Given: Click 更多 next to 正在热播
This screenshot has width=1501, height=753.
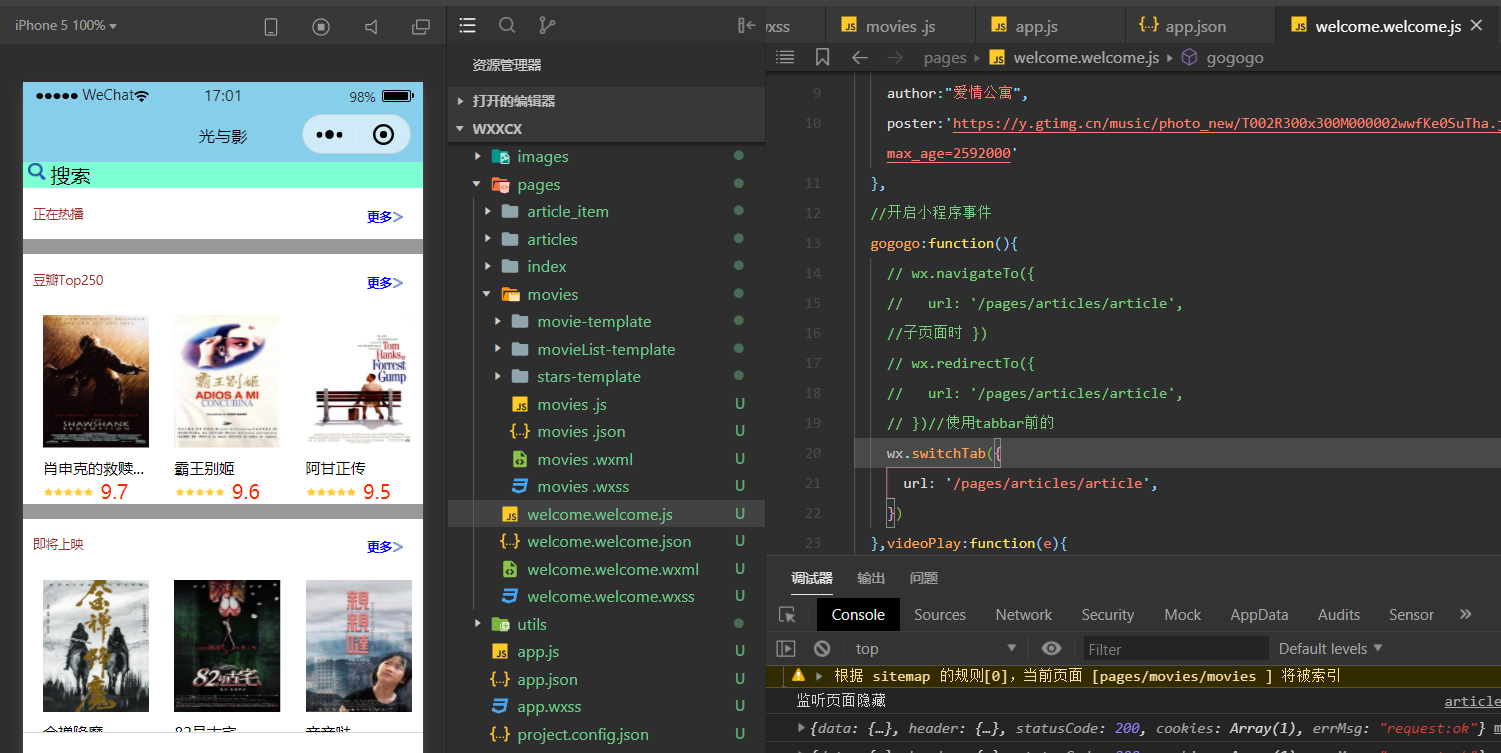Looking at the screenshot, I should pyautogui.click(x=385, y=217).
